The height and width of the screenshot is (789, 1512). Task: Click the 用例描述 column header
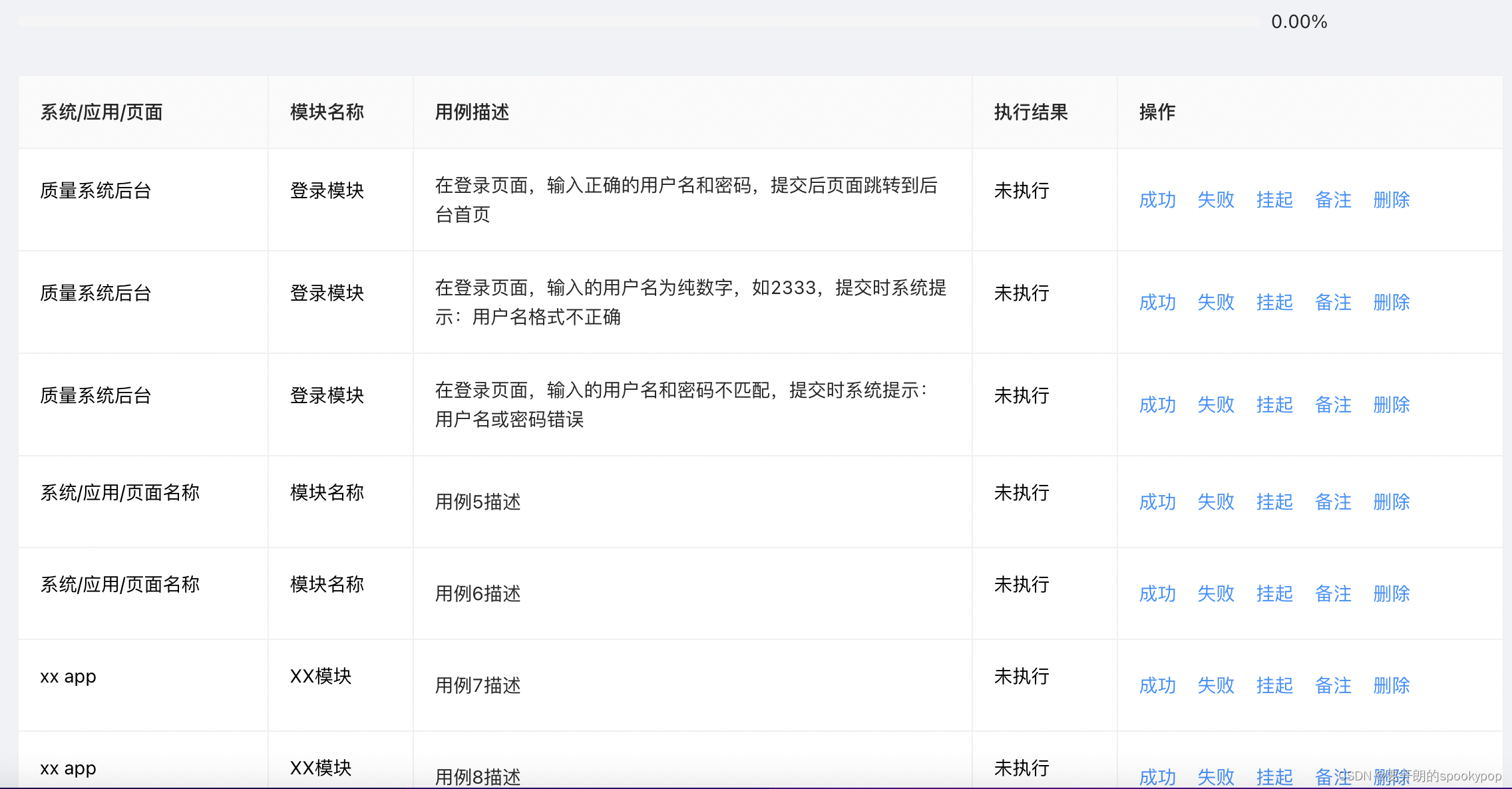[x=471, y=112]
